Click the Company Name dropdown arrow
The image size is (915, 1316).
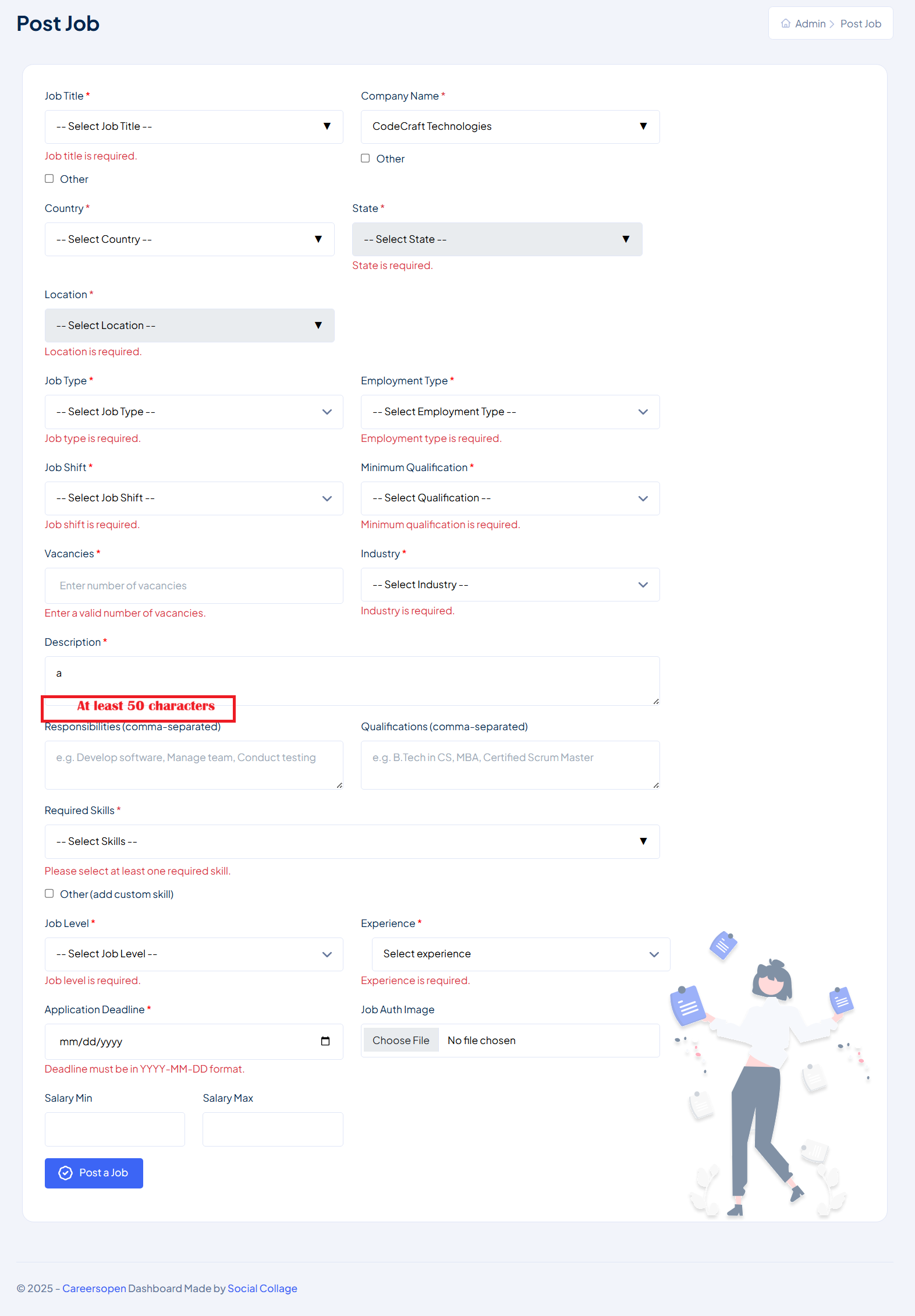(643, 126)
